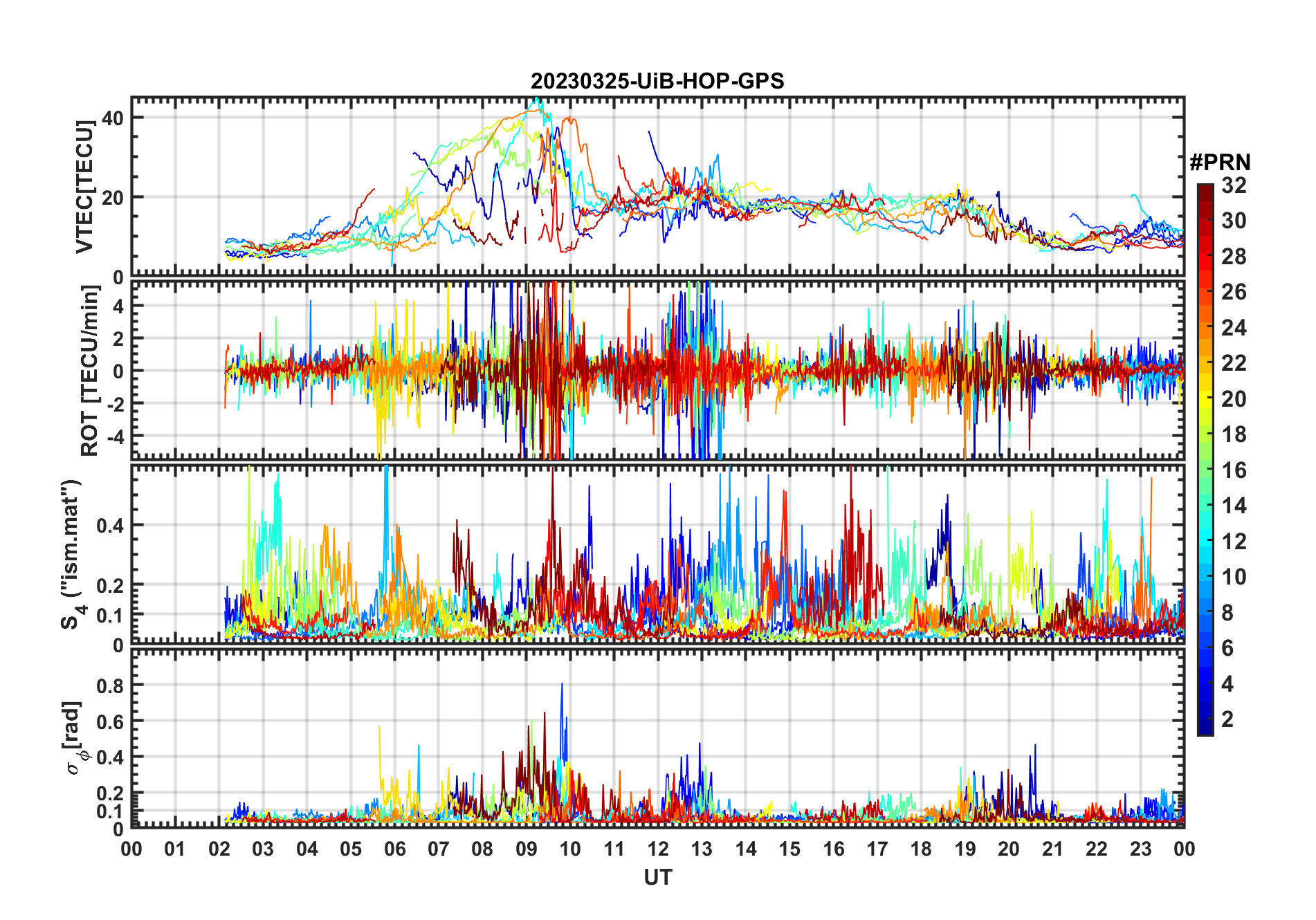Click the 23 hour tick on the UT axis
This screenshot has height=920, width=1316.
click(1141, 849)
